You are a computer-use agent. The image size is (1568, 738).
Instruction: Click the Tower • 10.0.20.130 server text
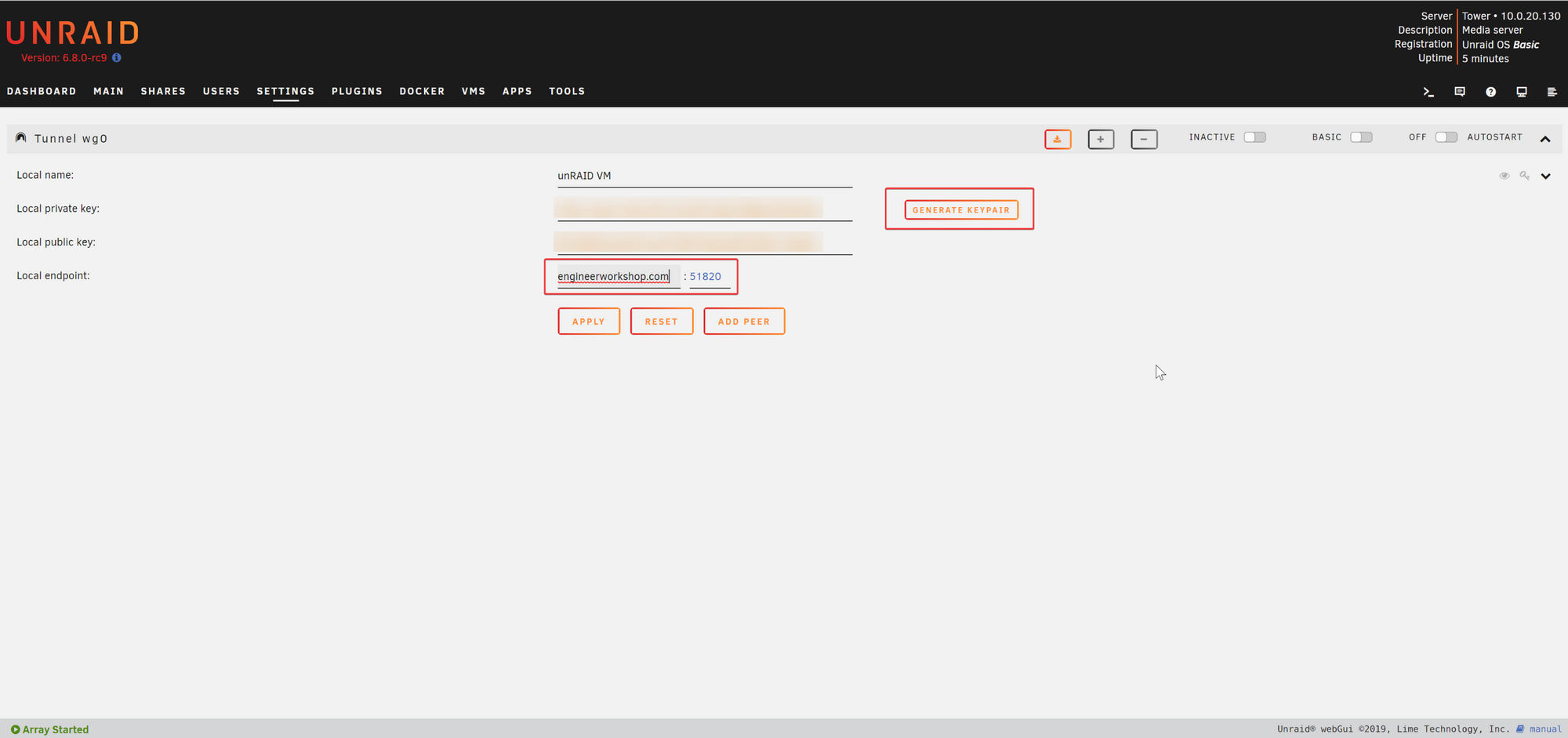click(x=1511, y=16)
